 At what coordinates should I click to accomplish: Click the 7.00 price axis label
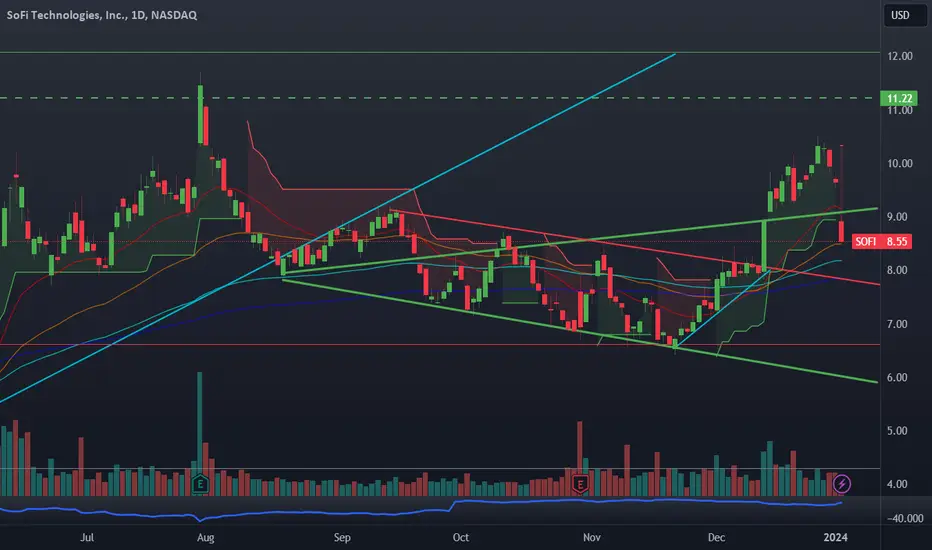coord(897,324)
